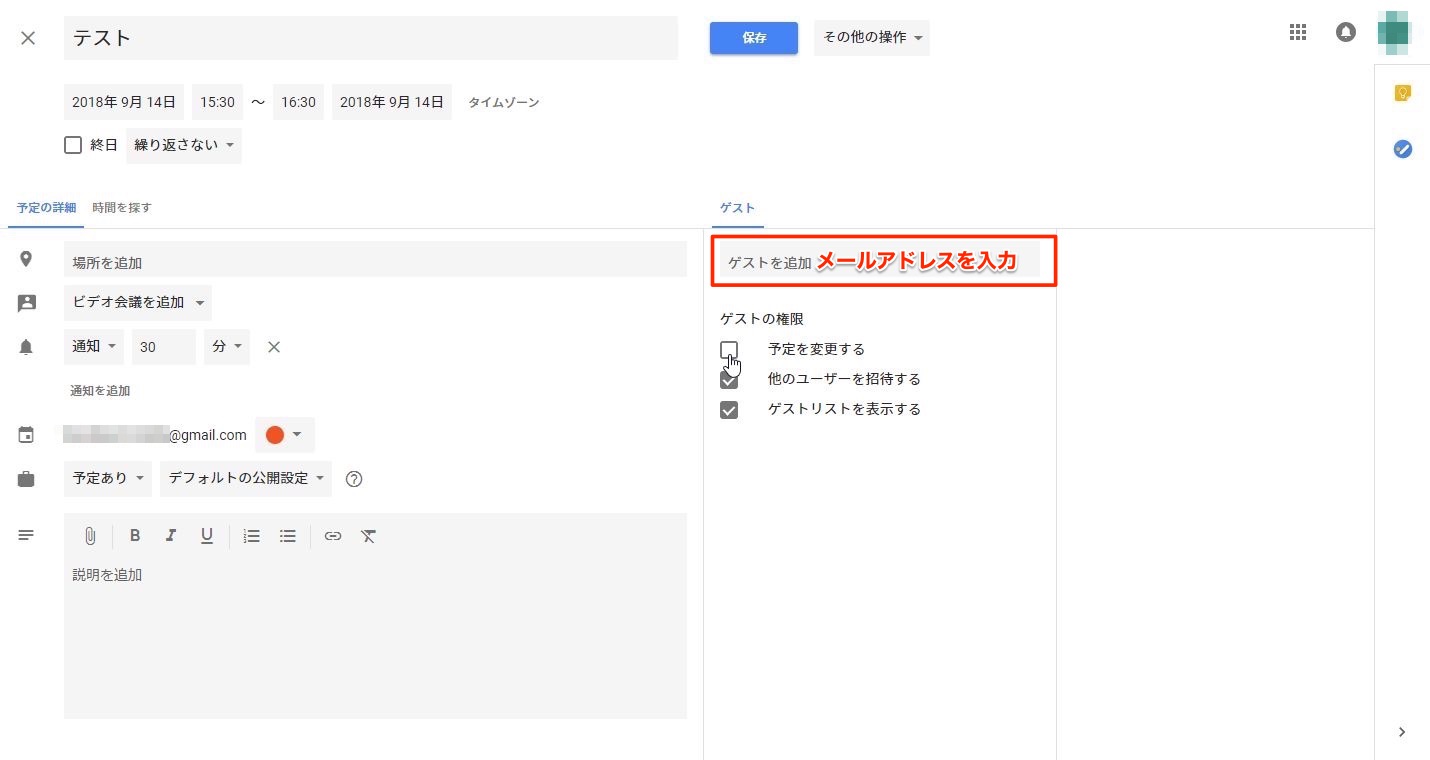Image resolution: width=1430 pixels, height=760 pixels.
Task: Click the event title field テスト
Action: point(371,38)
